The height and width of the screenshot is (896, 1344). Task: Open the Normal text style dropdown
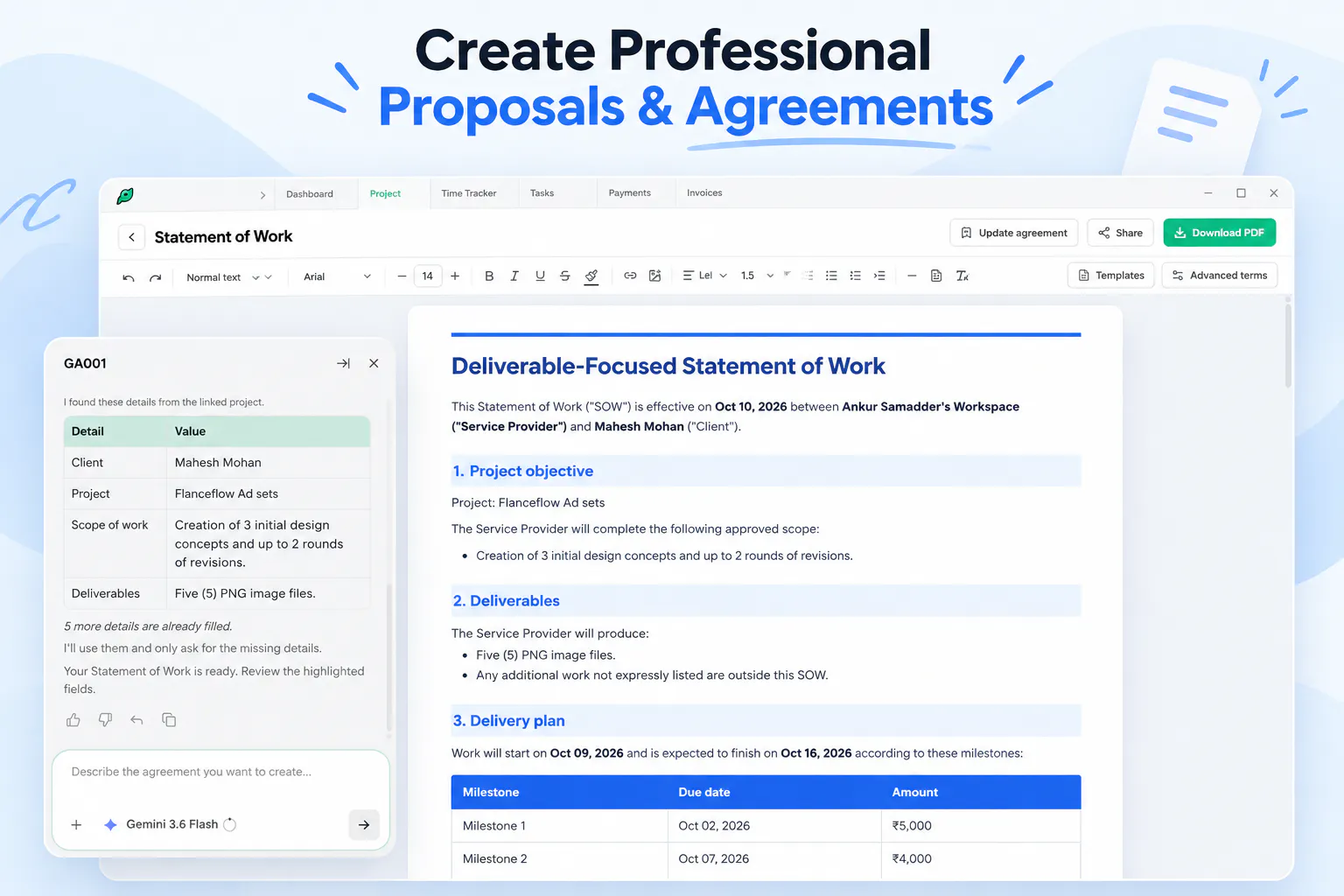coord(228,277)
